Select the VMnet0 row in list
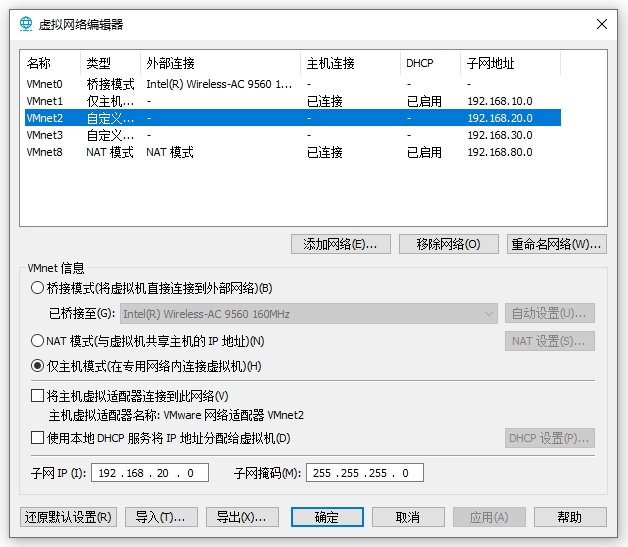The width and height of the screenshot is (628, 547). pyautogui.click(x=45, y=84)
